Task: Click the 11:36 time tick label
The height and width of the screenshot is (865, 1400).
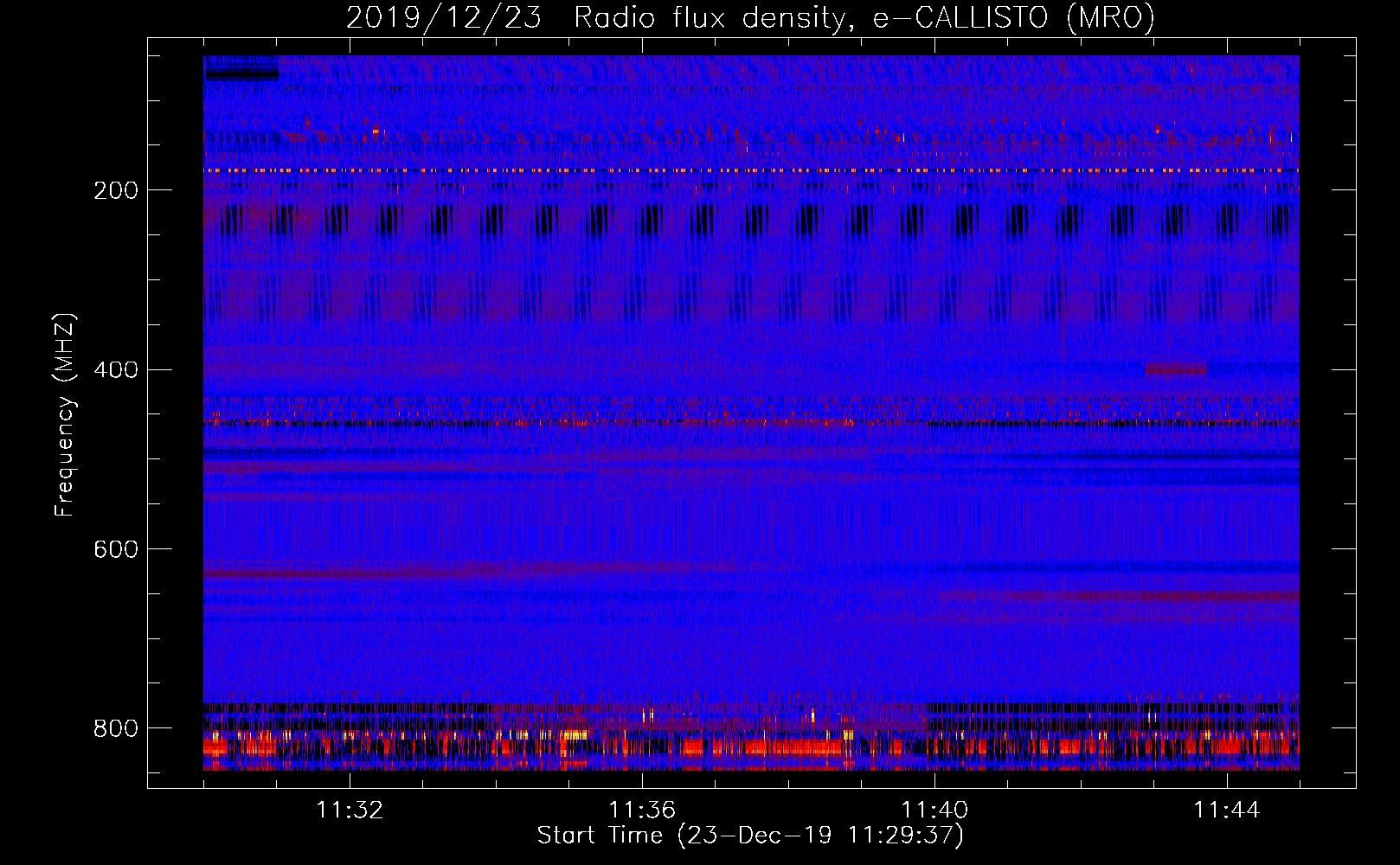Action: (x=642, y=810)
